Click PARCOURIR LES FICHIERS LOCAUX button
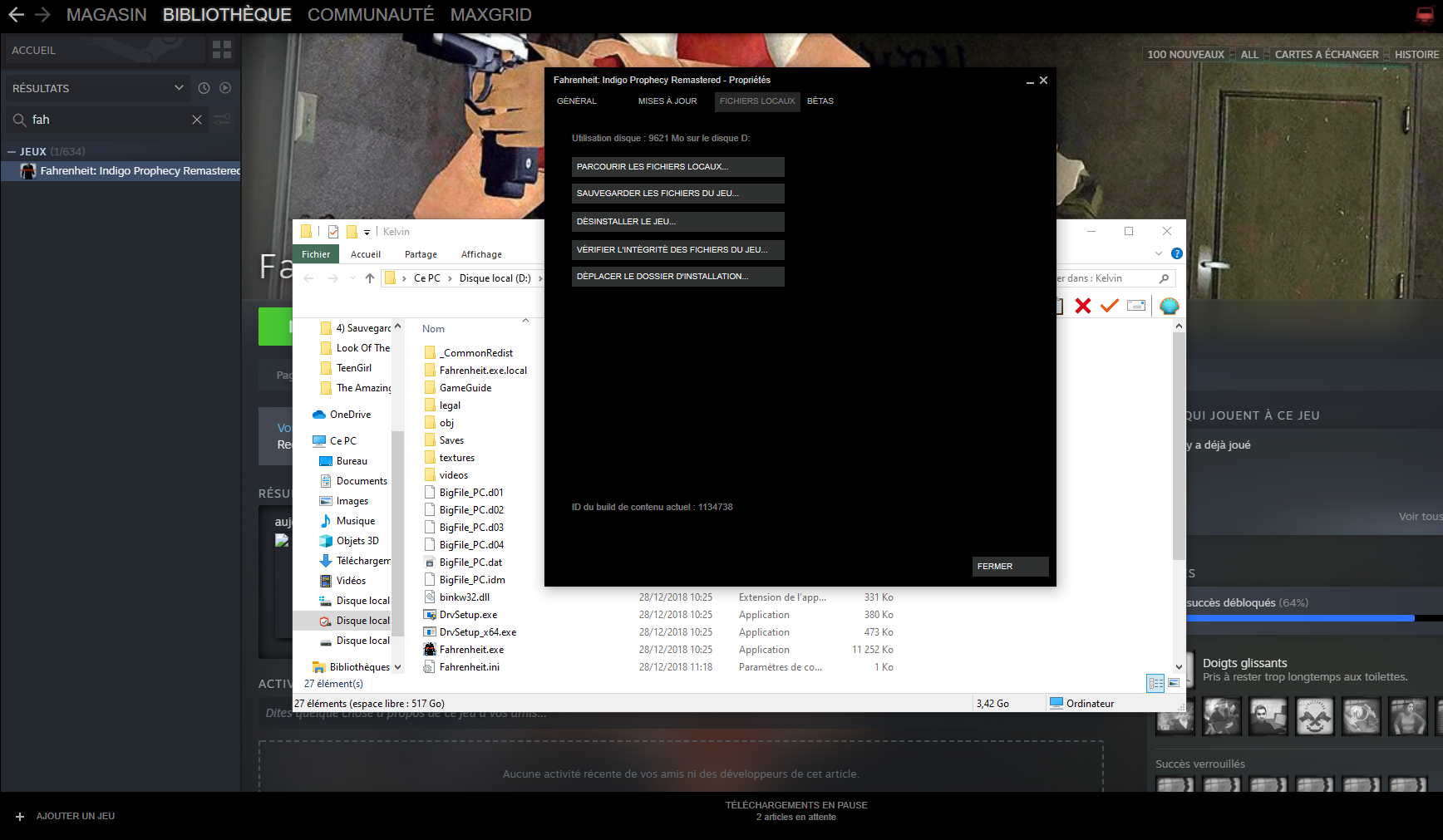The width and height of the screenshot is (1443, 840). pos(678,167)
